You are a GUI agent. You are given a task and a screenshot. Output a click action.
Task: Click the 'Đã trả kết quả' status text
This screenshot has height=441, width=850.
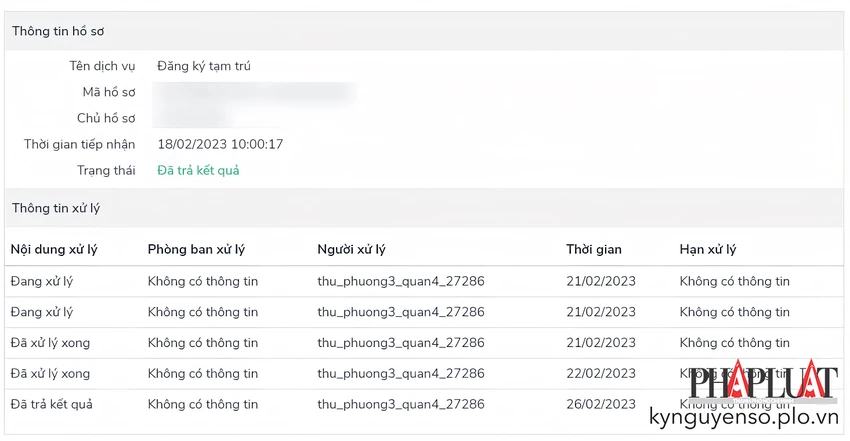coord(198,170)
